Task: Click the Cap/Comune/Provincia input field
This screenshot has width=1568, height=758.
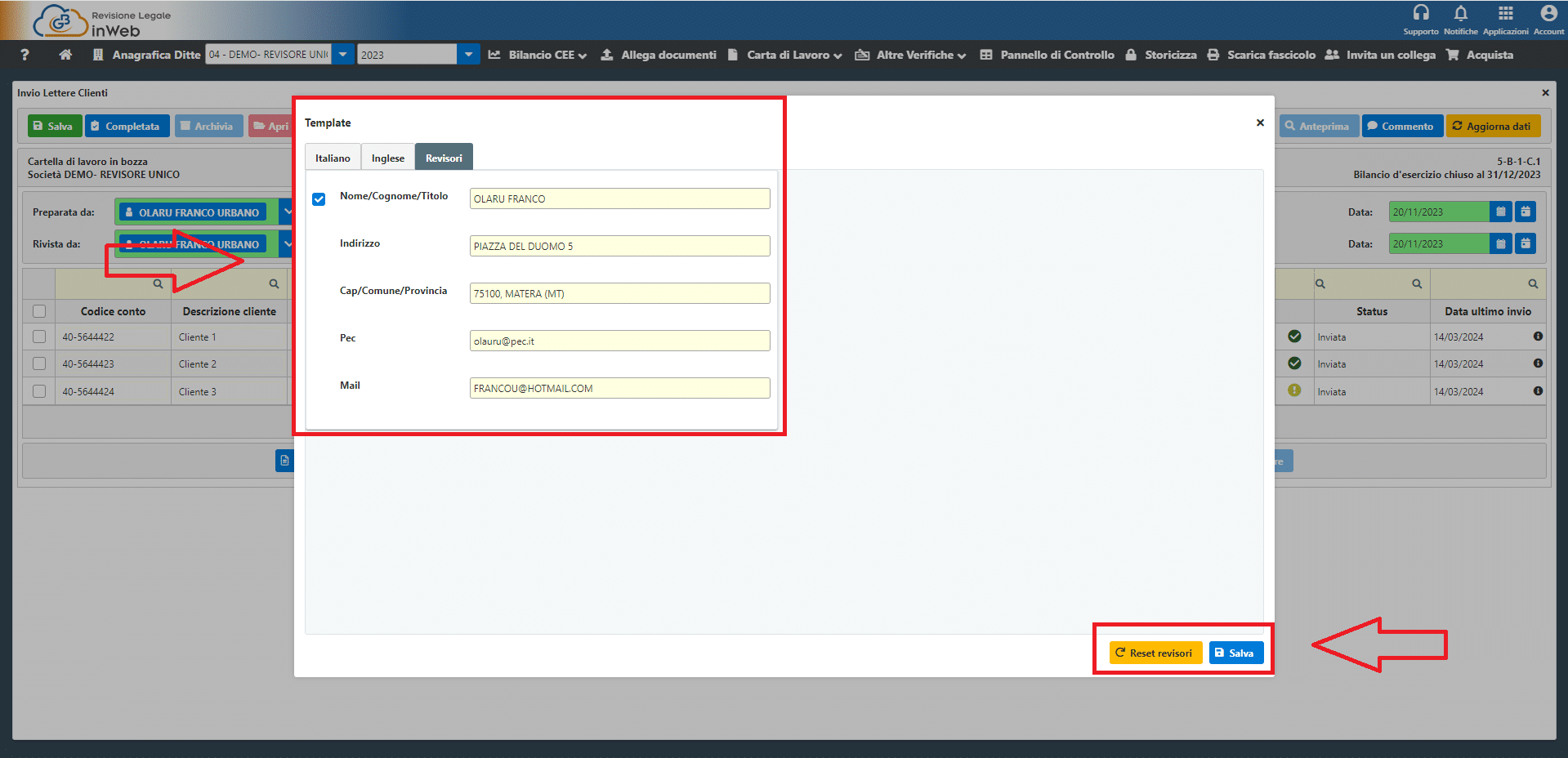Action: pos(619,293)
